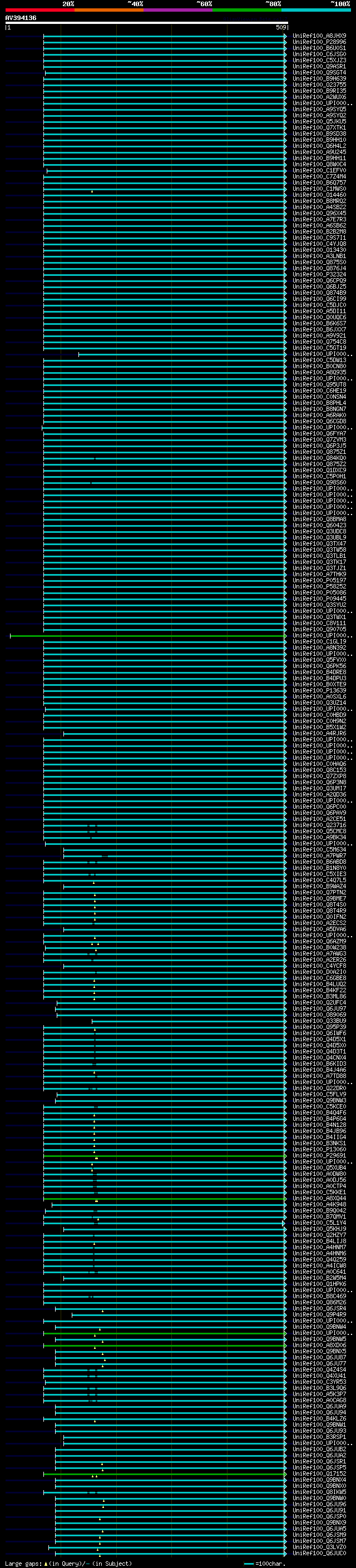Click UniRef100_Q95UT8 in the list
This screenshot has height=1568, width=356.
pos(319,384)
